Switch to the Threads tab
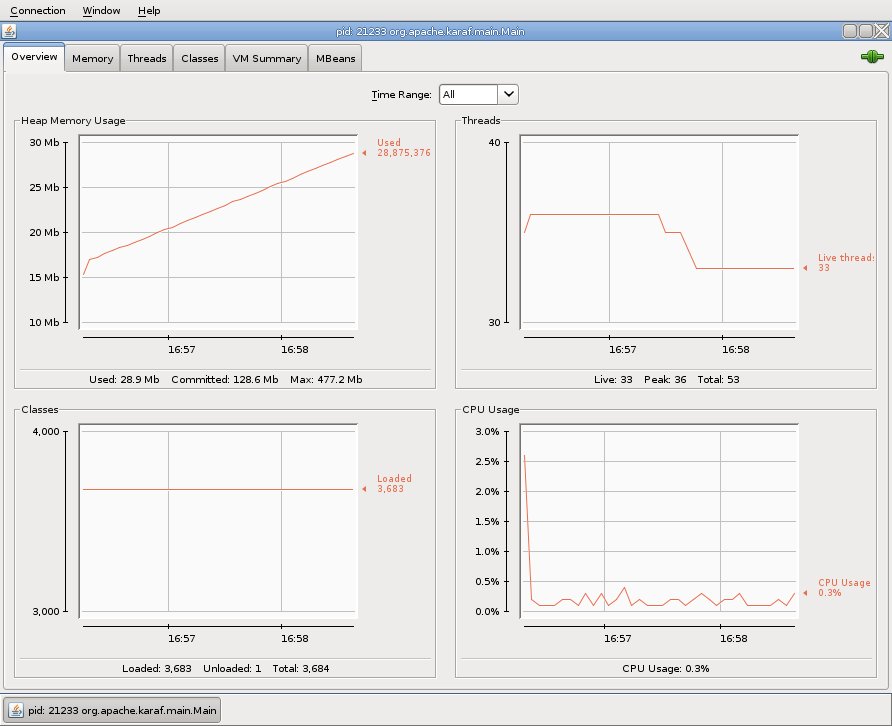 (147, 59)
